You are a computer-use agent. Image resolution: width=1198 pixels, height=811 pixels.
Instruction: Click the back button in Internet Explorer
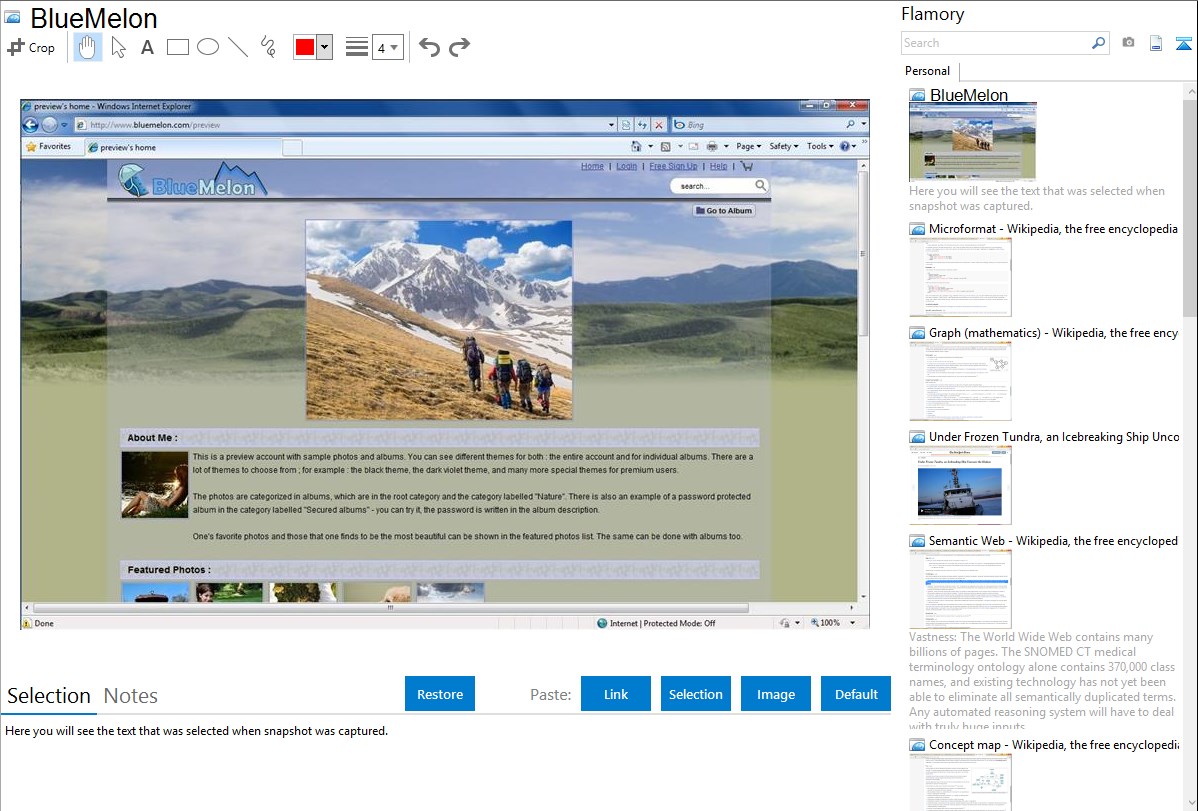31,125
